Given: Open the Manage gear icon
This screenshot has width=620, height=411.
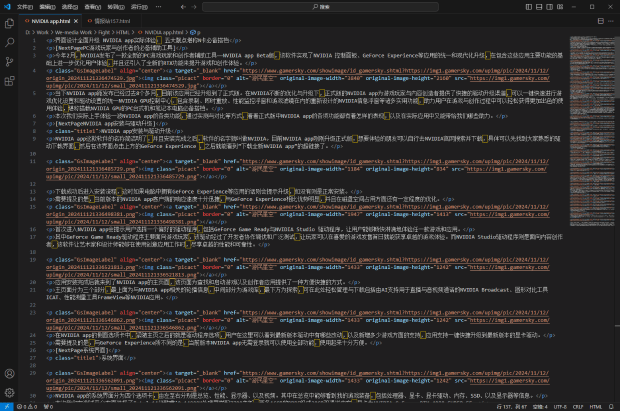Looking at the screenshot, I should pos(9,392).
